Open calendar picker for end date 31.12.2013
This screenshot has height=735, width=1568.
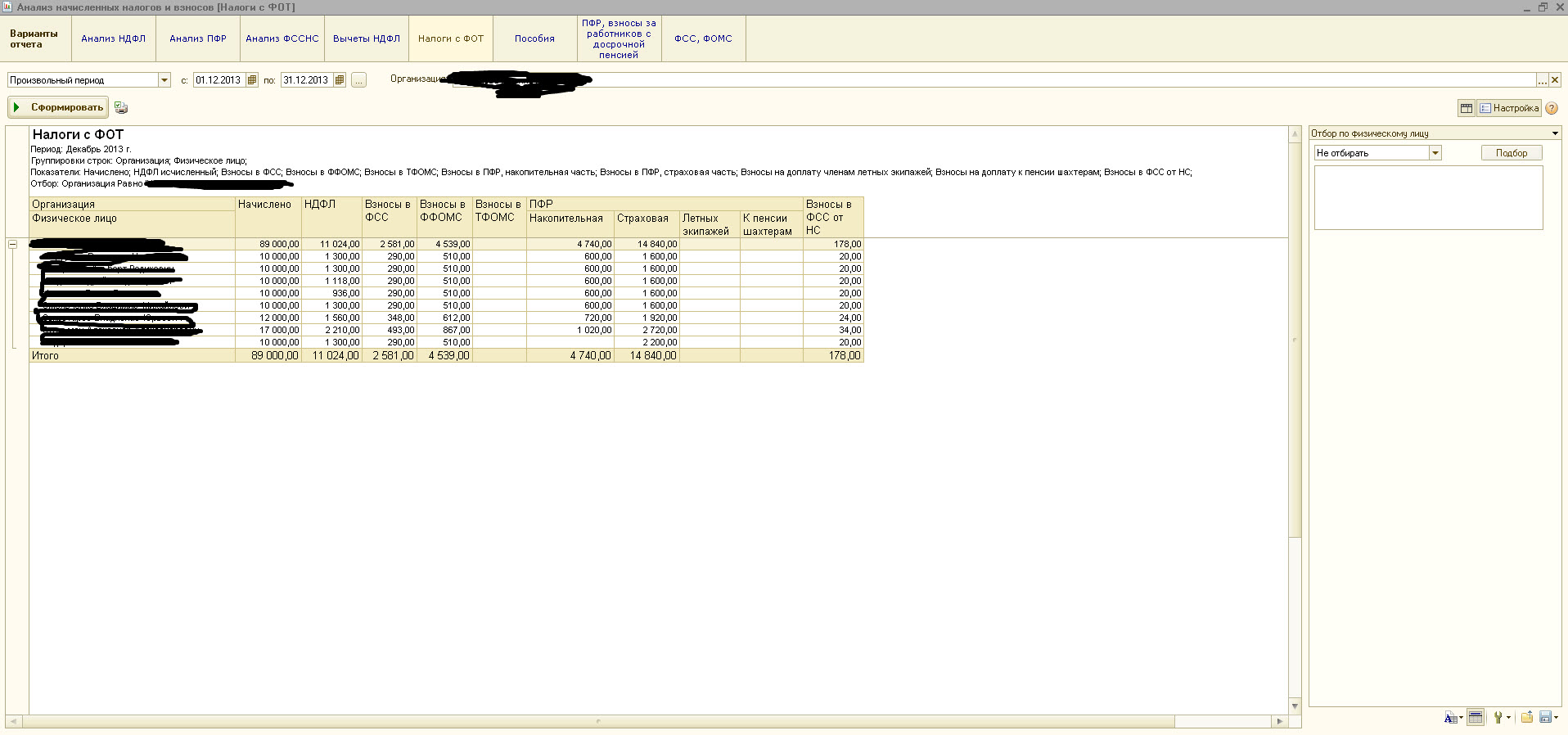[340, 80]
